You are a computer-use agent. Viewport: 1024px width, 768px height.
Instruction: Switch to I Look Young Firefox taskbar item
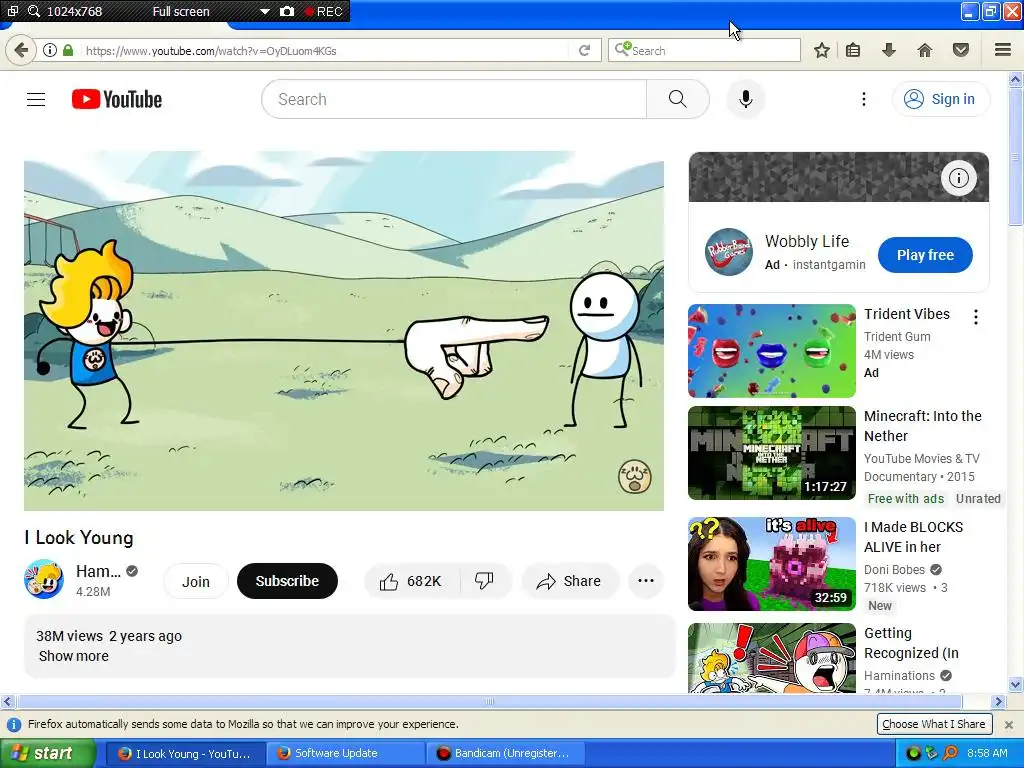pos(185,754)
